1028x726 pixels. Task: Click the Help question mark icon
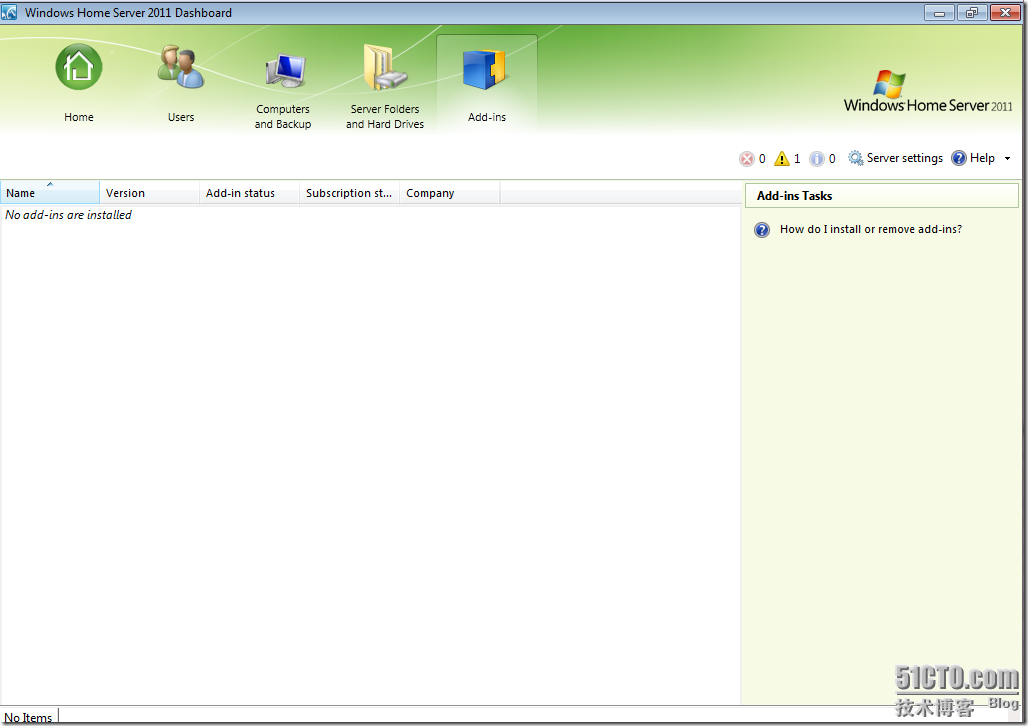[x=959, y=158]
